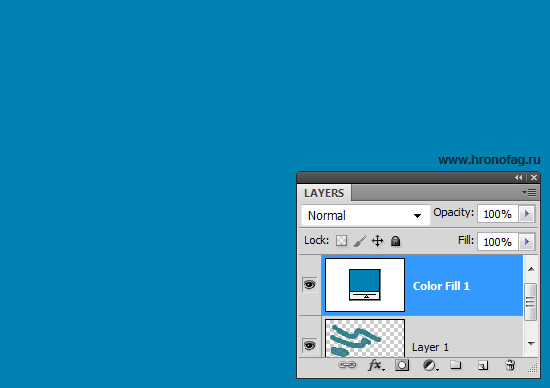
Task: Hide the Layer 1 layer
Action: 309,346
